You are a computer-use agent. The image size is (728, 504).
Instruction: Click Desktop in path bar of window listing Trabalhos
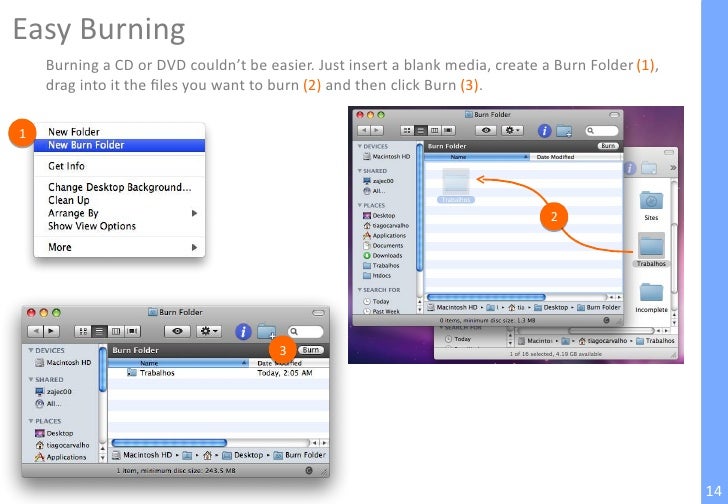click(243, 455)
